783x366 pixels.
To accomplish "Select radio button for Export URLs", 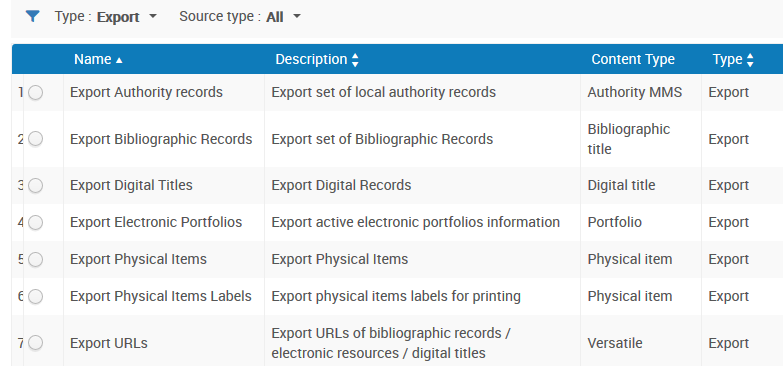I will pyautogui.click(x=35, y=343).
